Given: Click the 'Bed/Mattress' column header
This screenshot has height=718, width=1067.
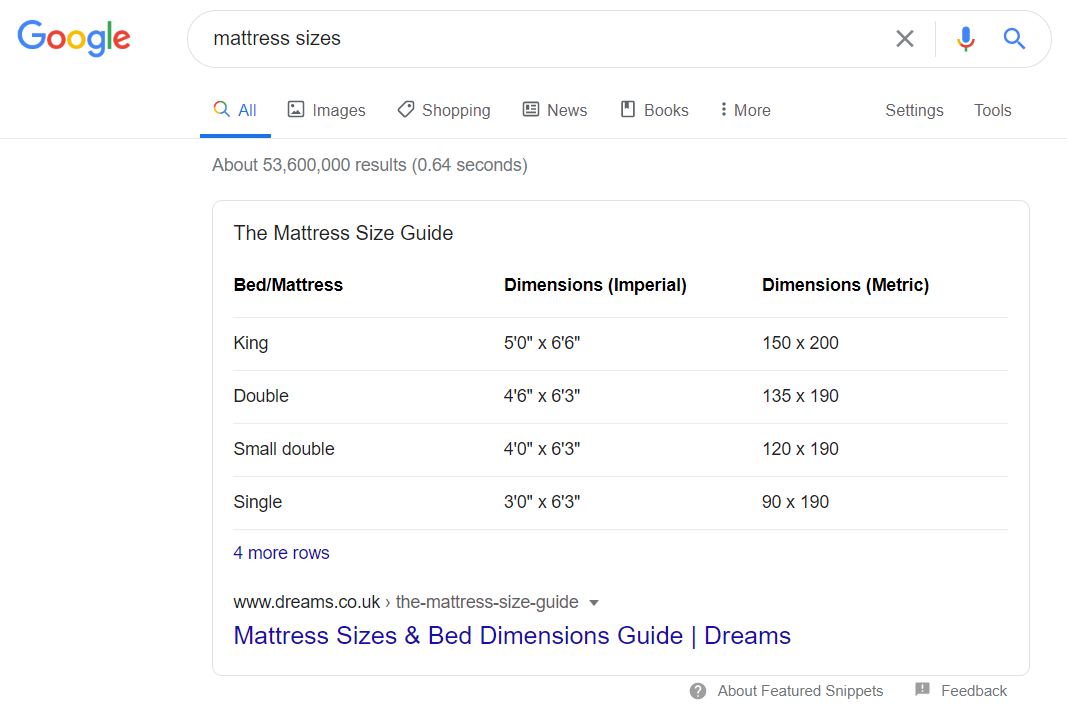Looking at the screenshot, I should pyautogui.click(x=288, y=285).
